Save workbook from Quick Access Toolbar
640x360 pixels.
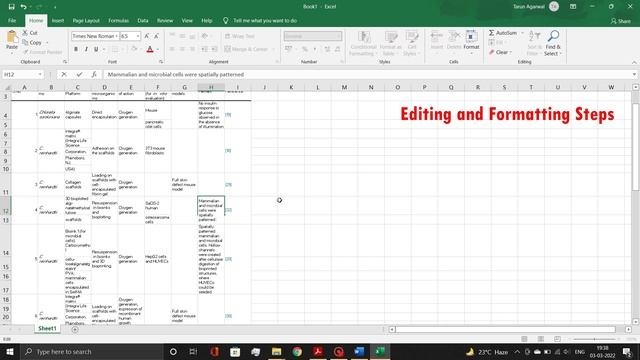(11, 7)
